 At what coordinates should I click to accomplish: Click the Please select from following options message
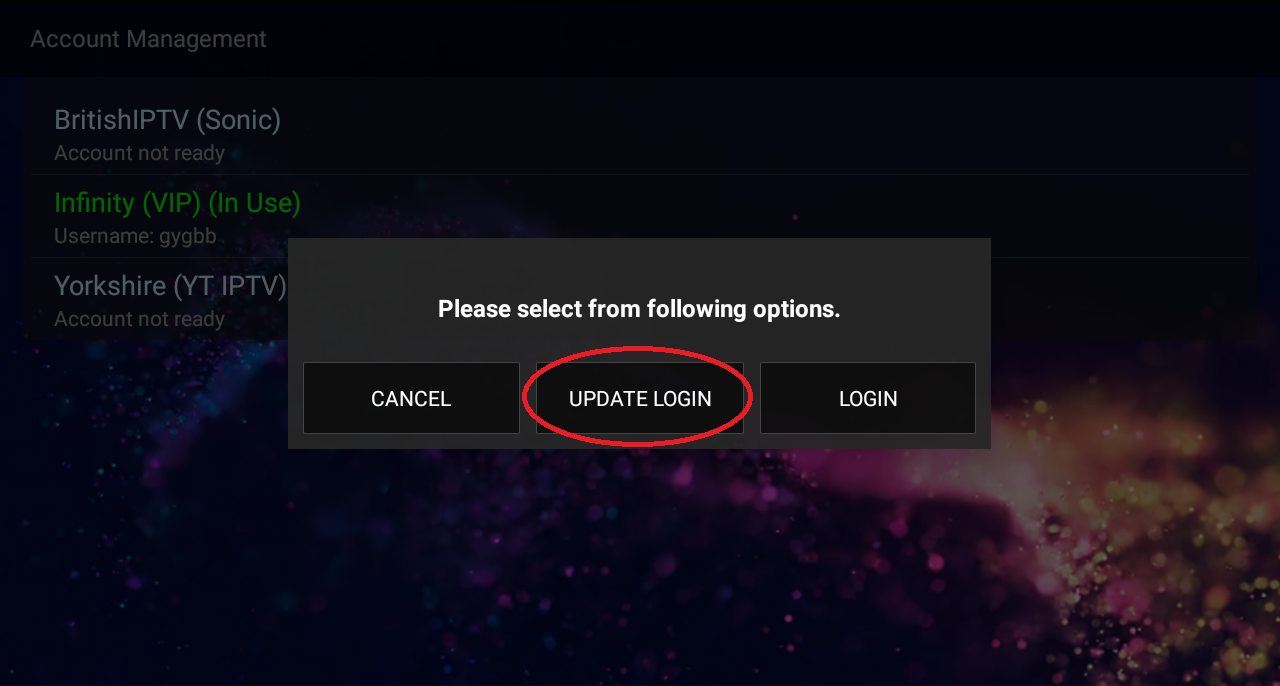(x=639, y=309)
